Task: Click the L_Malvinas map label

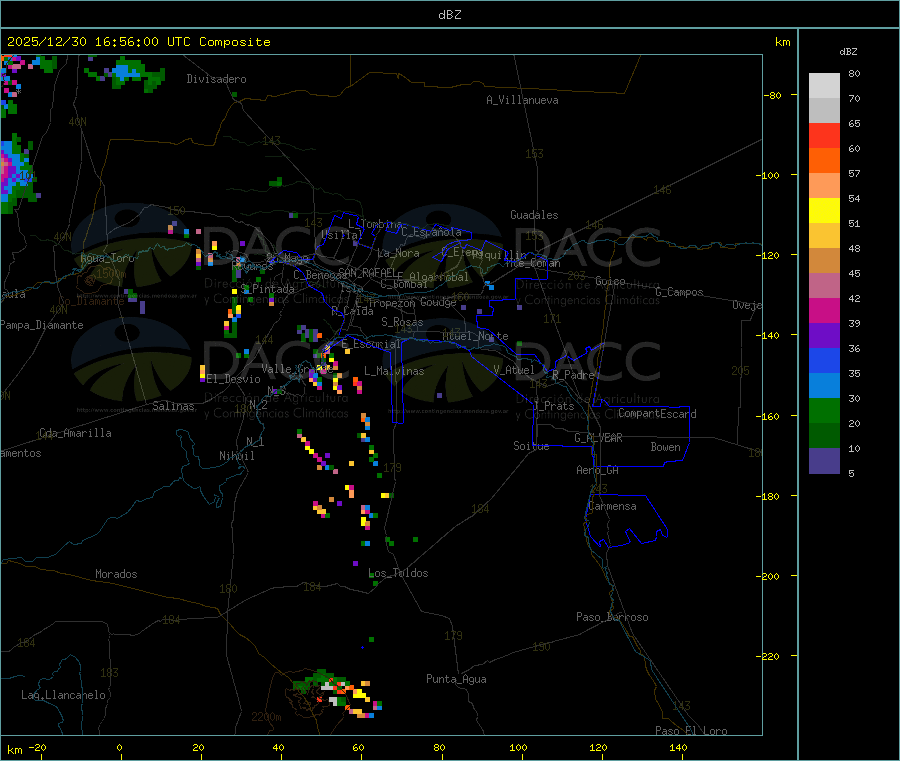Action: (394, 371)
